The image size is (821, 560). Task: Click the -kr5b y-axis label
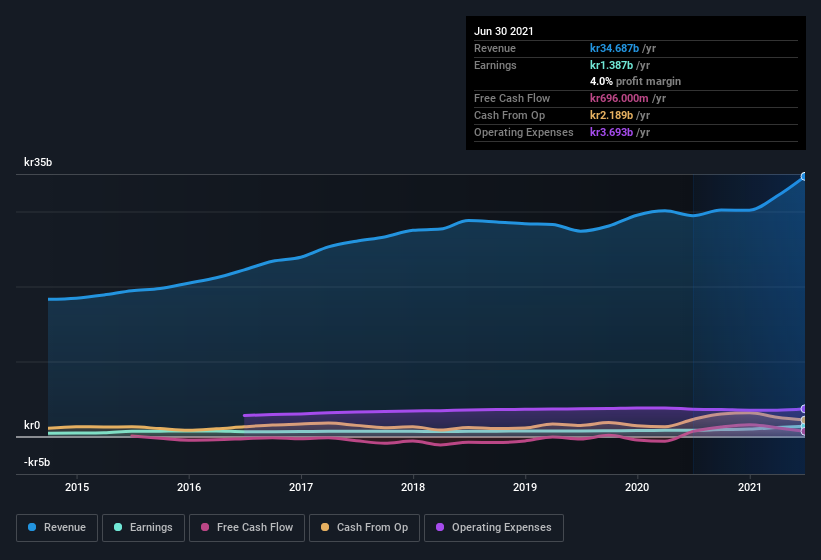pos(37,462)
